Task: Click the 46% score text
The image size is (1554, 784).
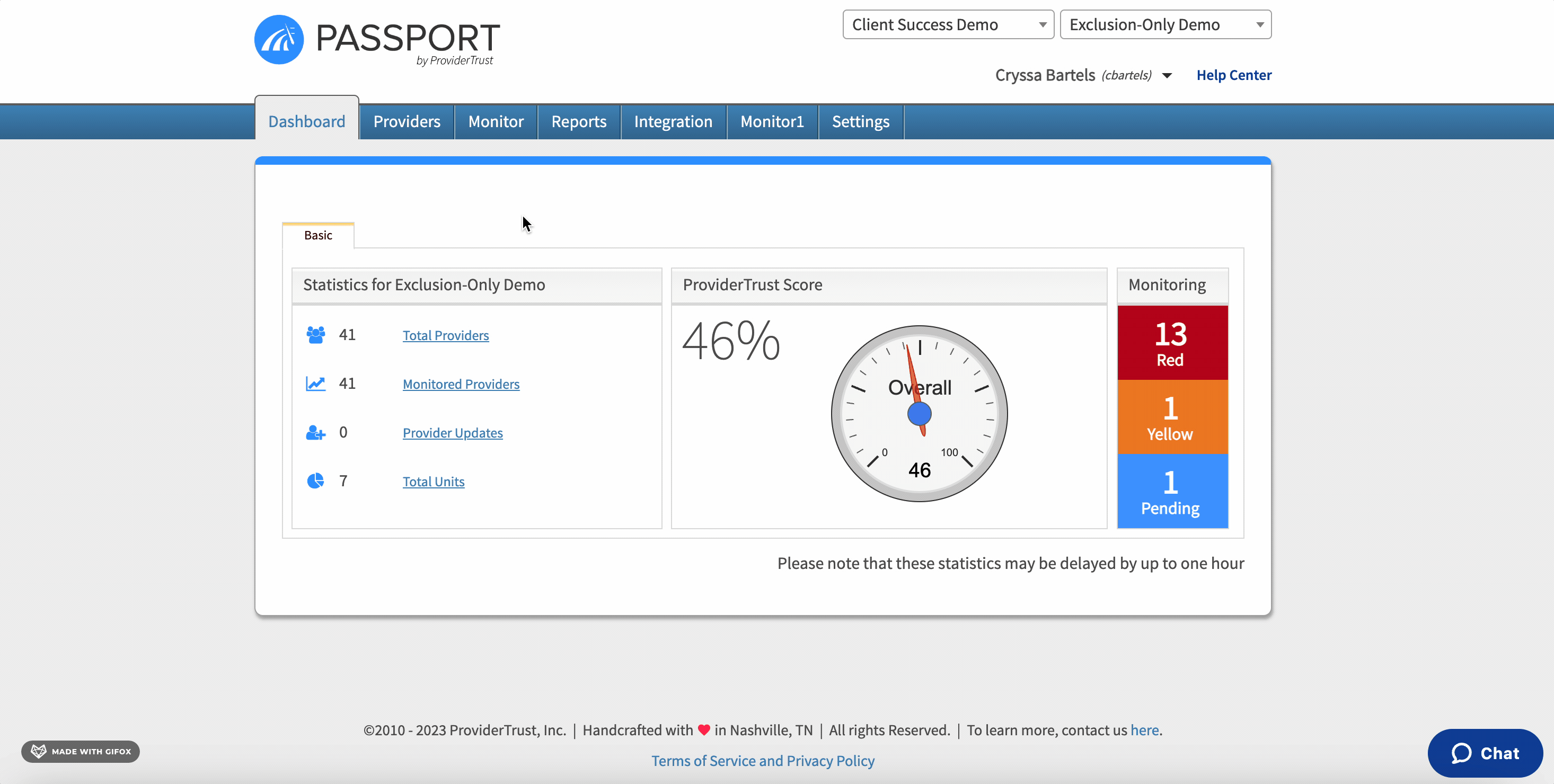Action: point(731,341)
